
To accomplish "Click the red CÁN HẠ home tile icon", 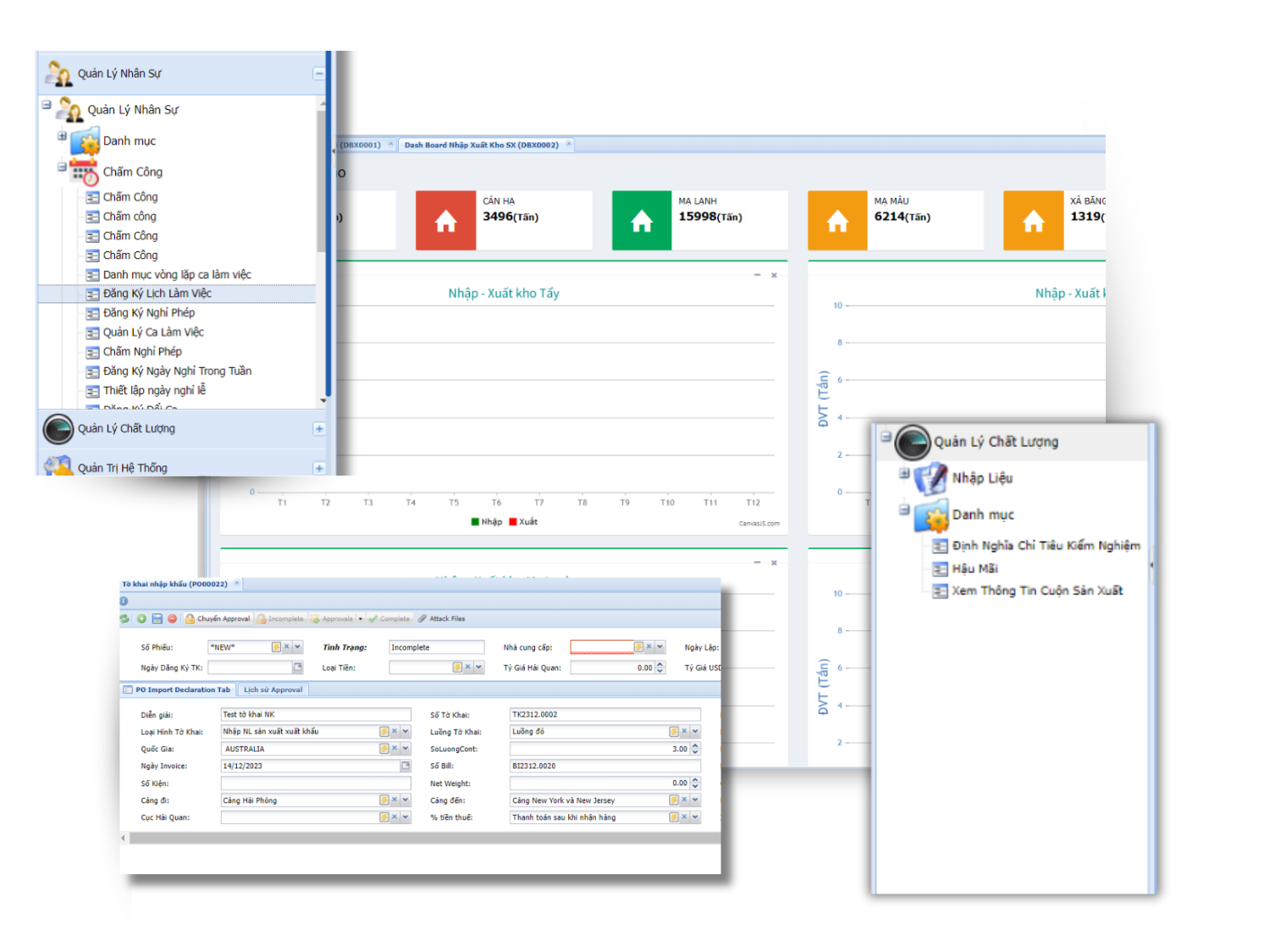I will (x=445, y=221).
